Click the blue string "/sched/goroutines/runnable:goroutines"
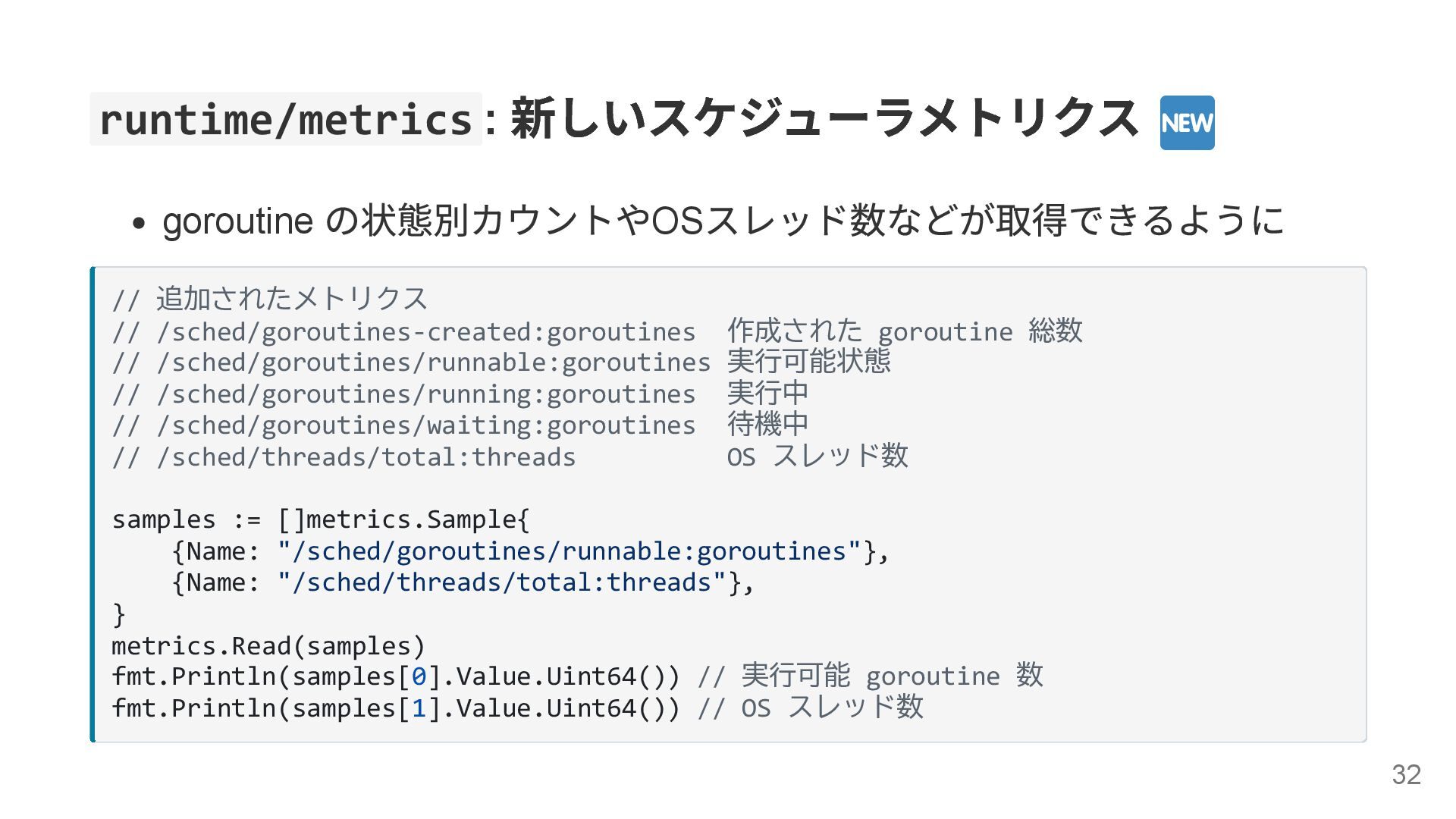Screen dimensions: 1456x819 tap(570, 551)
